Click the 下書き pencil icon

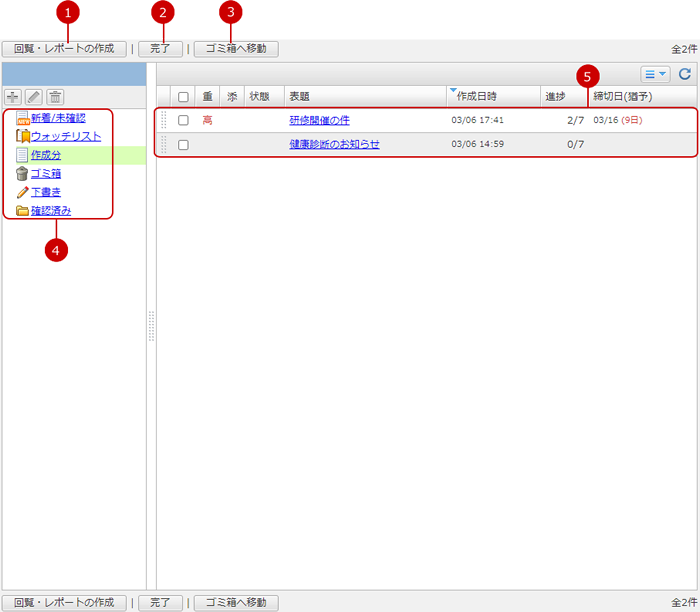(x=22, y=192)
